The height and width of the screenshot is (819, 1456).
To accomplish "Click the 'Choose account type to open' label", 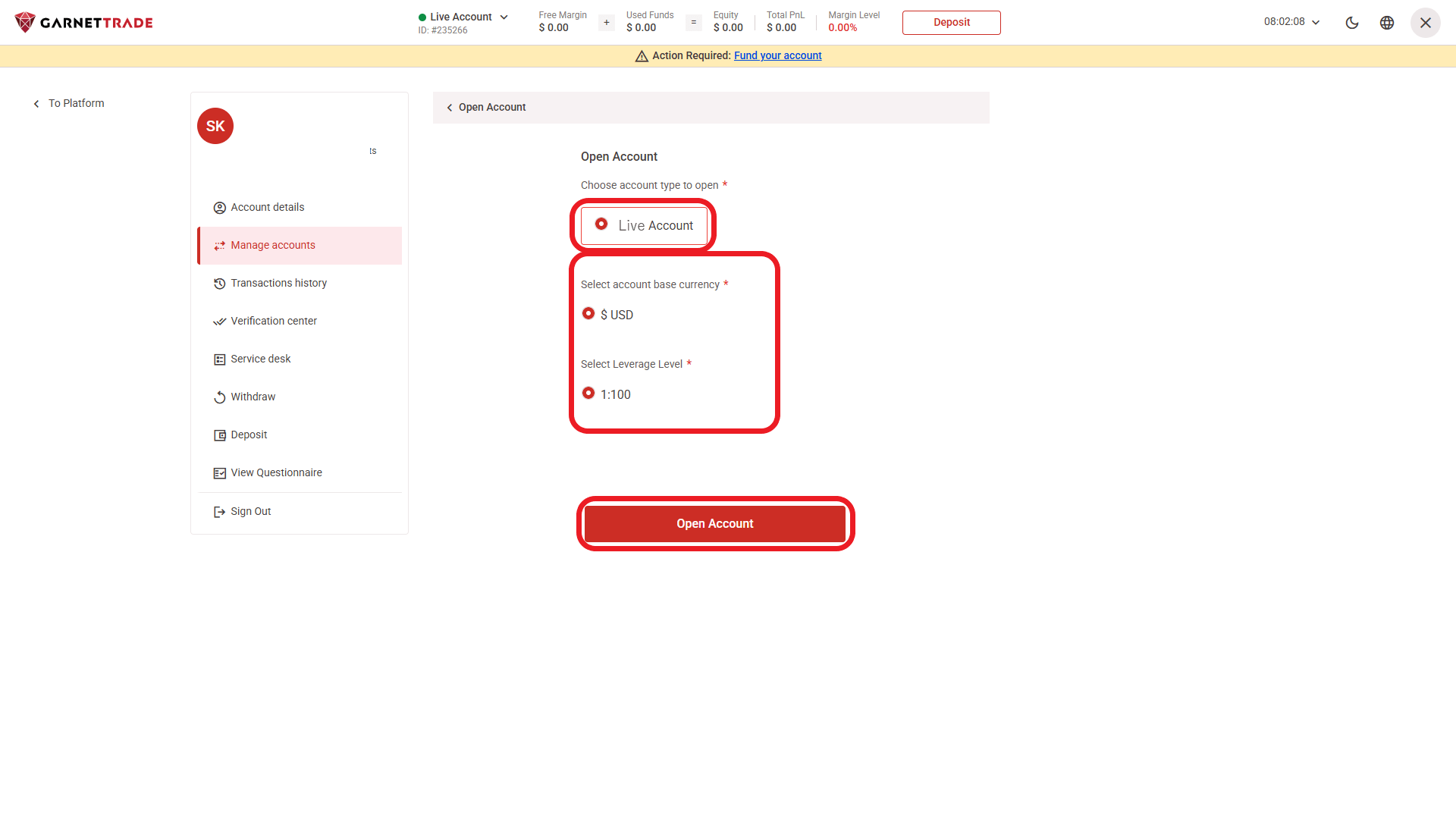I will click(x=649, y=186).
